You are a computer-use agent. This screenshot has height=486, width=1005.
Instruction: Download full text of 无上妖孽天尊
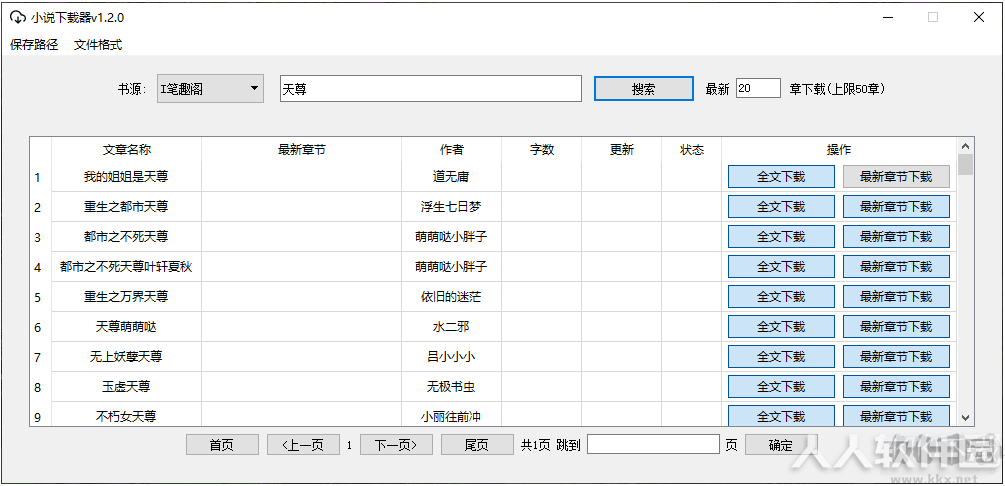click(x=781, y=356)
